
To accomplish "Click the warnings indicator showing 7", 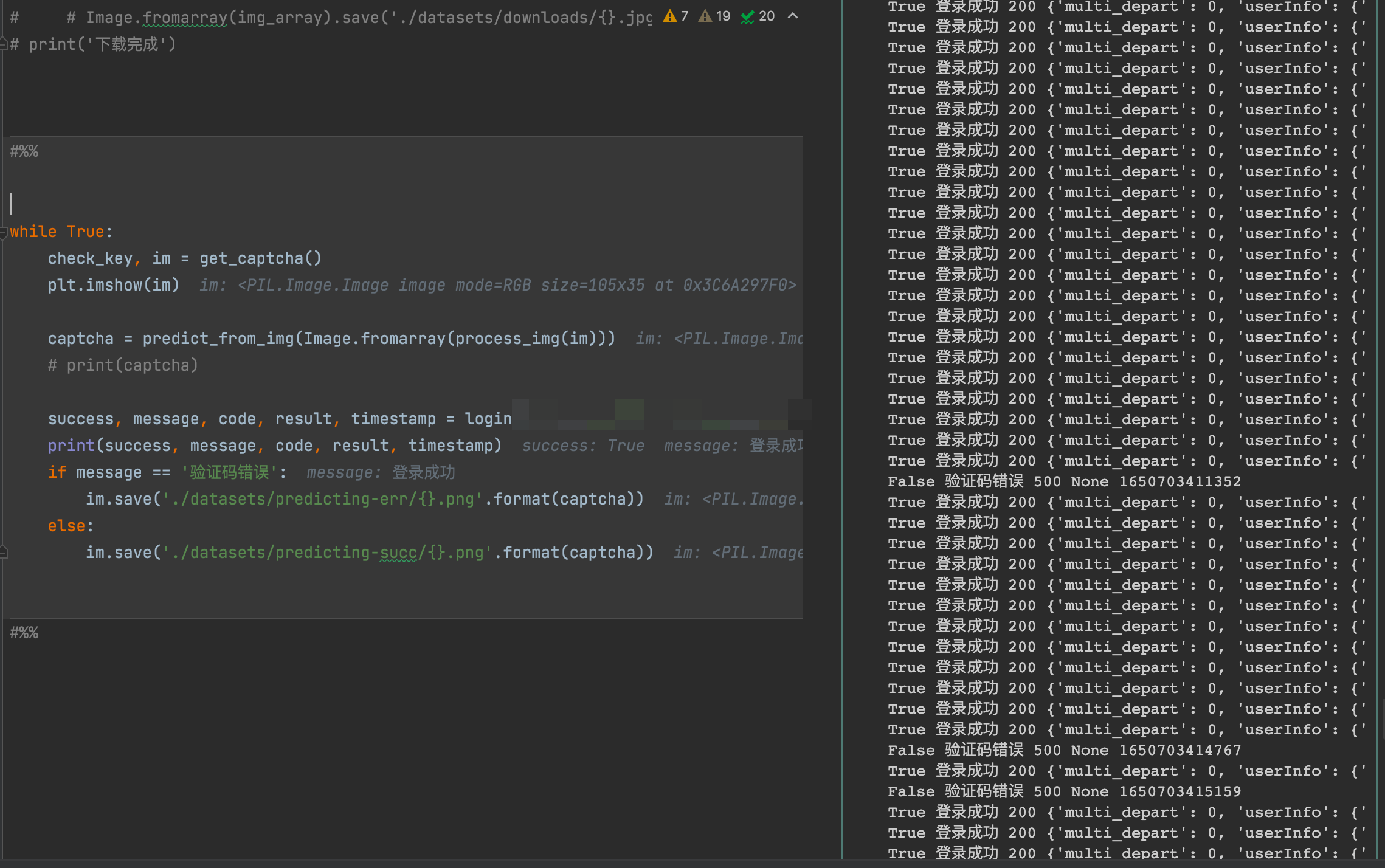I will (x=675, y=16).
